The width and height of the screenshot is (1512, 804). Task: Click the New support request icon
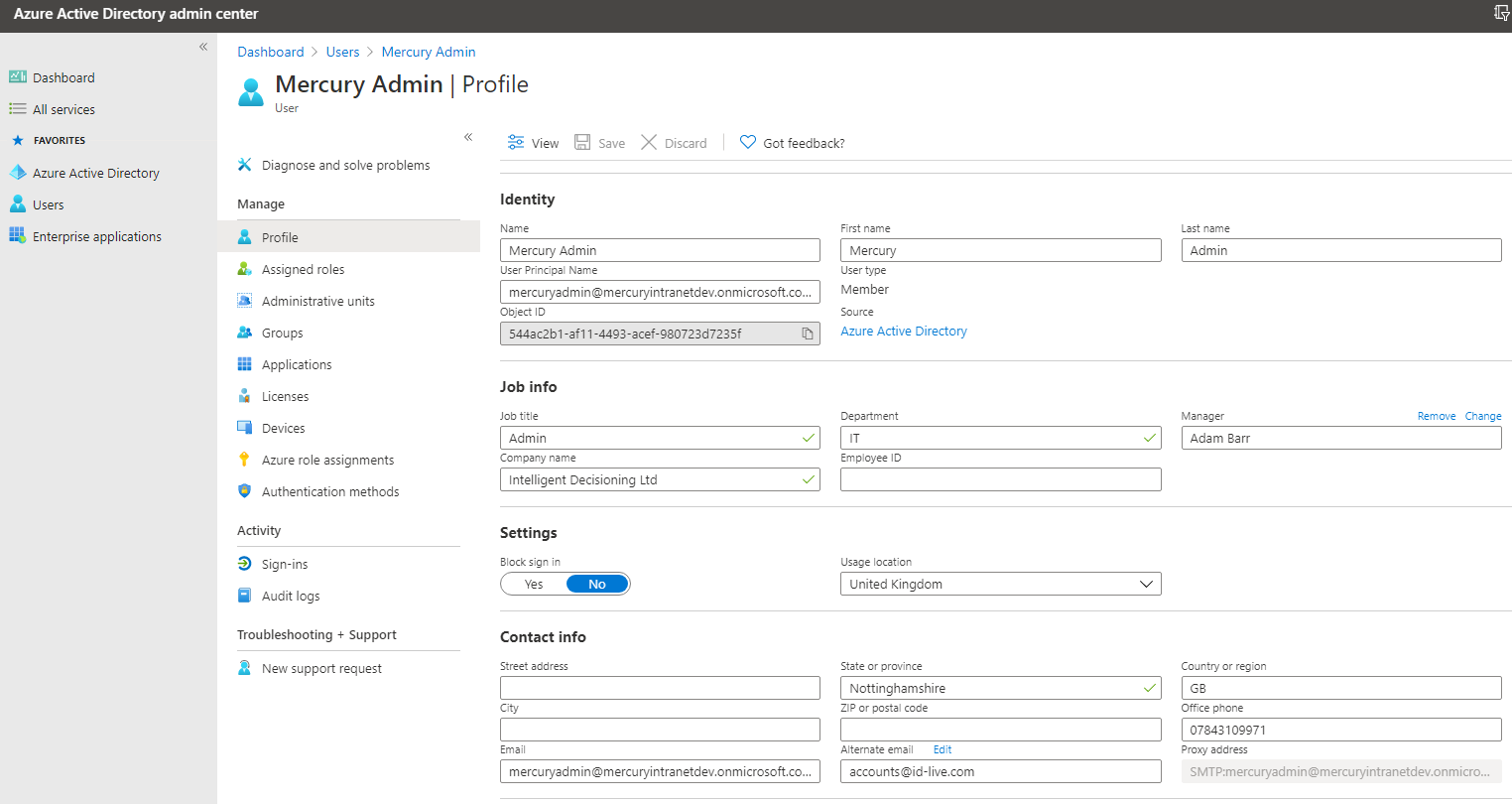(245, 668)
